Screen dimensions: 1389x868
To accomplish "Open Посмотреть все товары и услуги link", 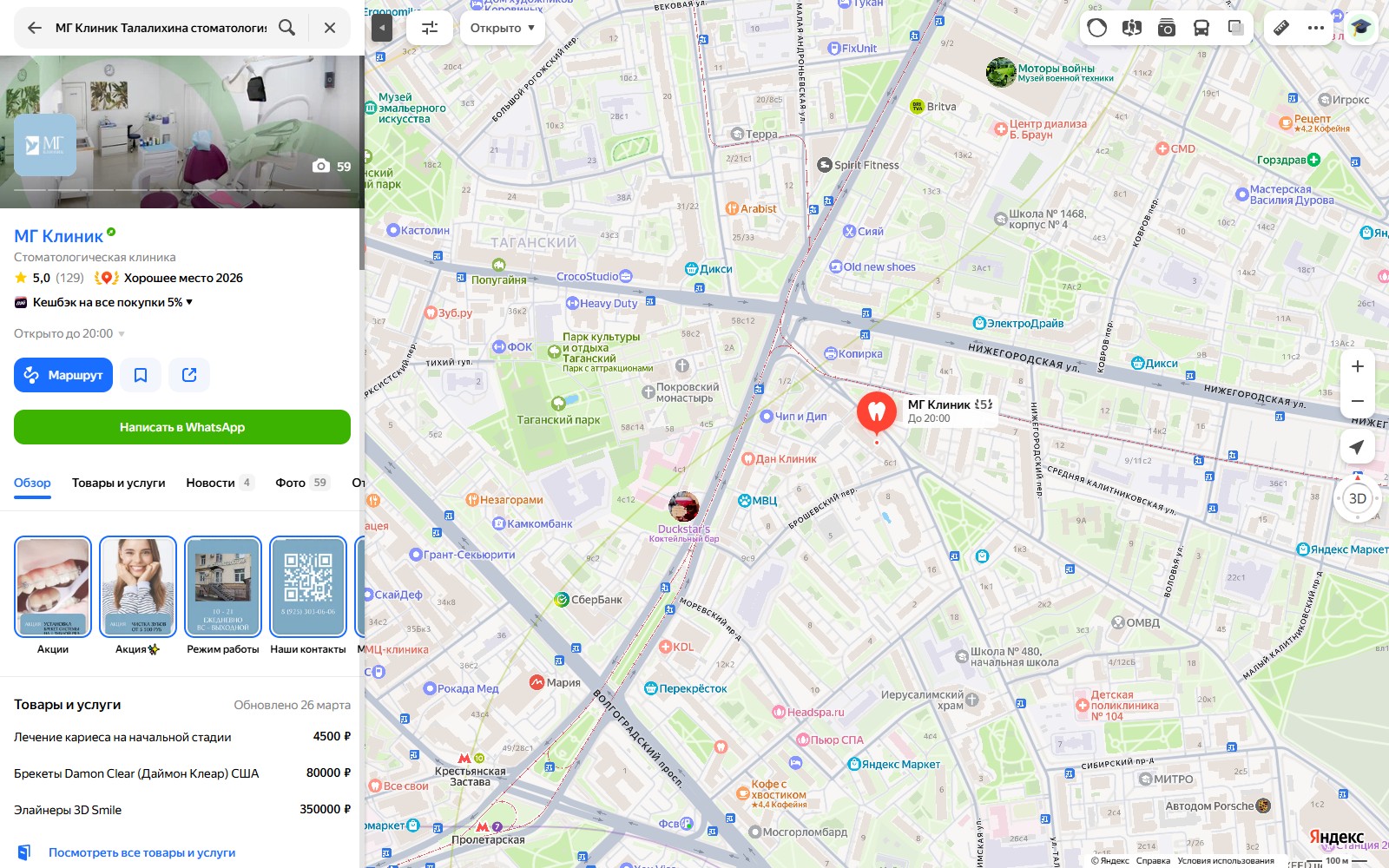I will [142, 852].
